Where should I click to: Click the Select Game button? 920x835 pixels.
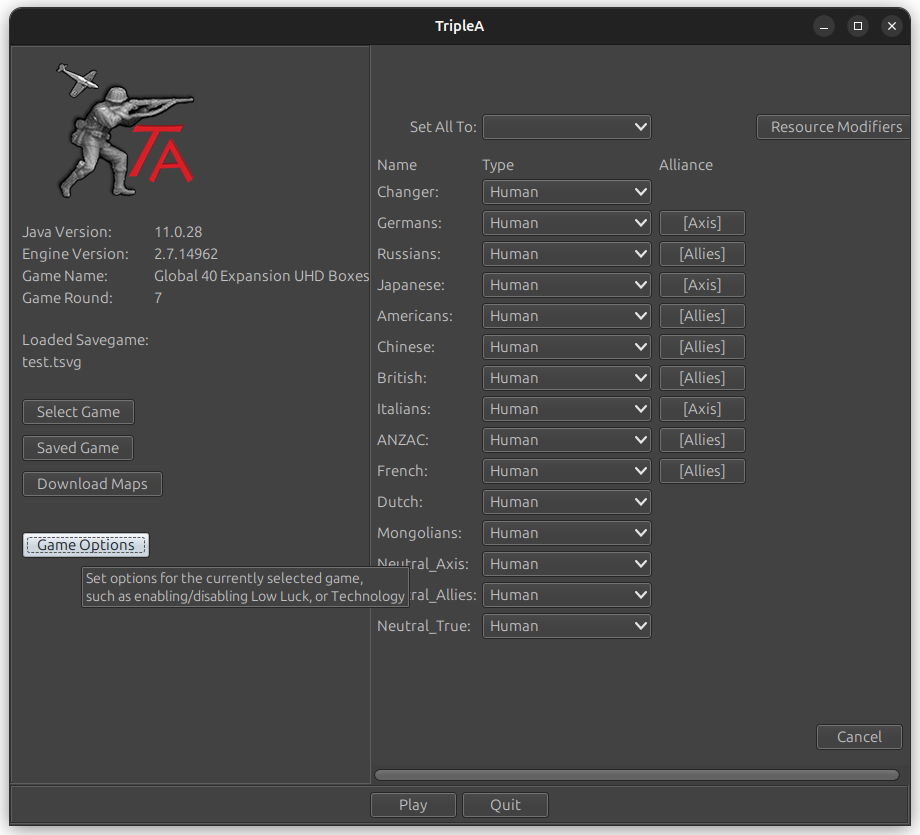[x=77, y=411]
